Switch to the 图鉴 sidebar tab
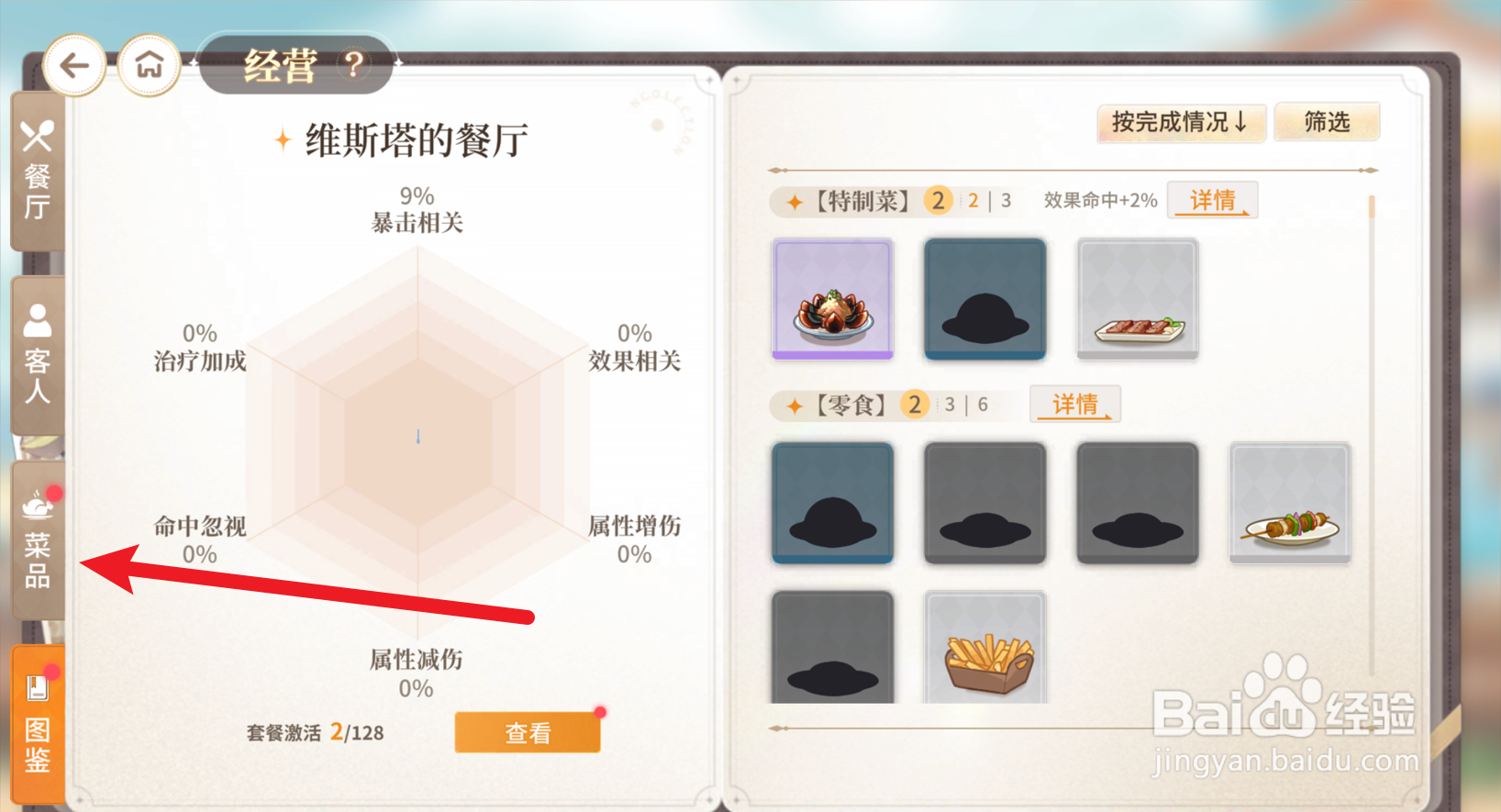Viewport: 1501px width, 812px height. [x=38, y=725]
